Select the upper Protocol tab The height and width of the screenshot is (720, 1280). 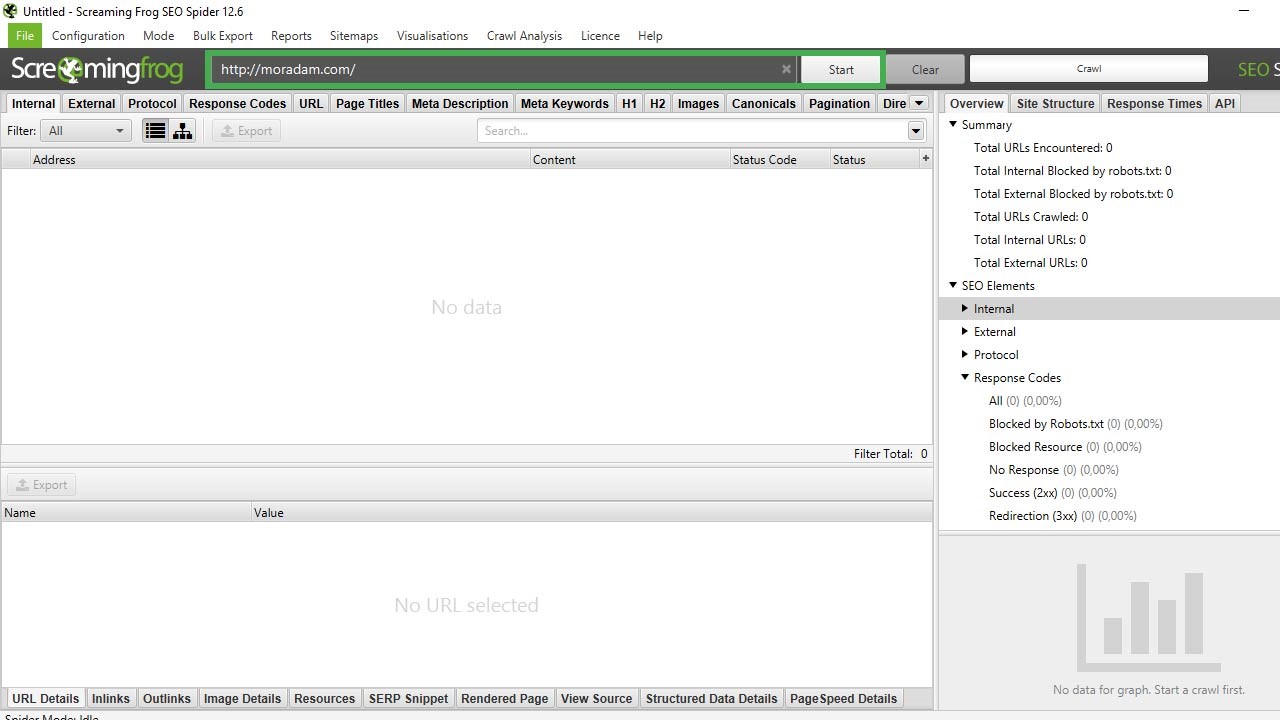[152, 103]
